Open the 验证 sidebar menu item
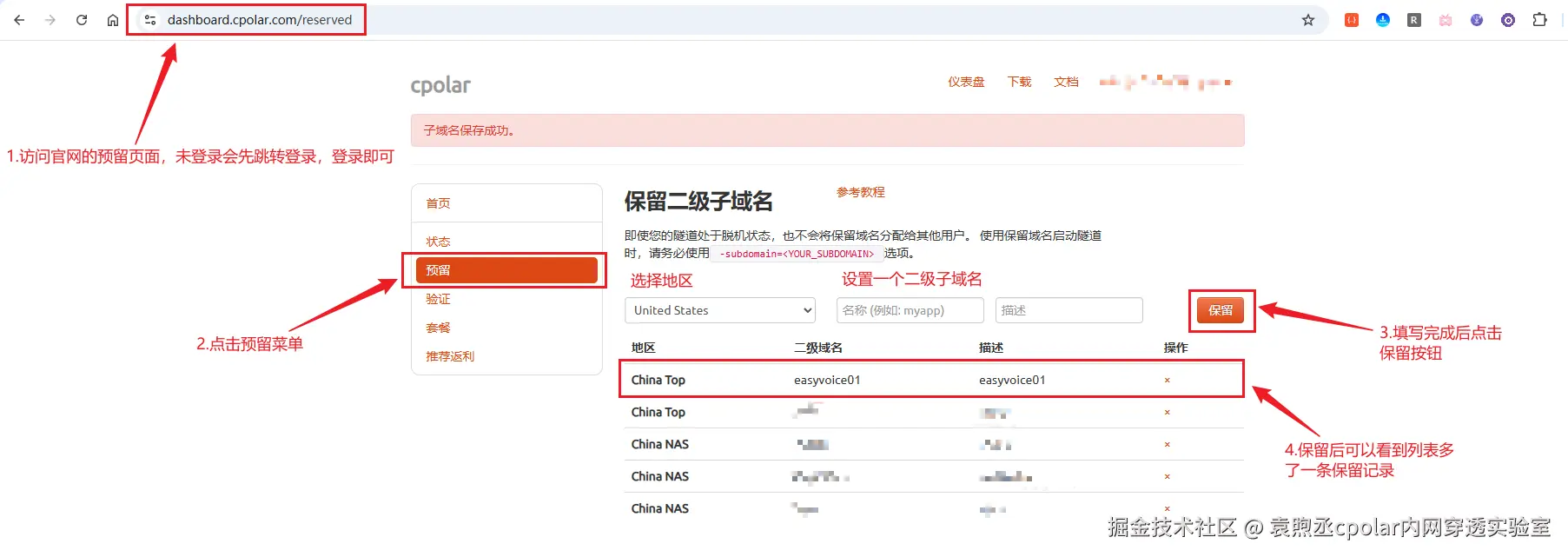The height and width of the screenshot is (557, 1568). point(438,299)
